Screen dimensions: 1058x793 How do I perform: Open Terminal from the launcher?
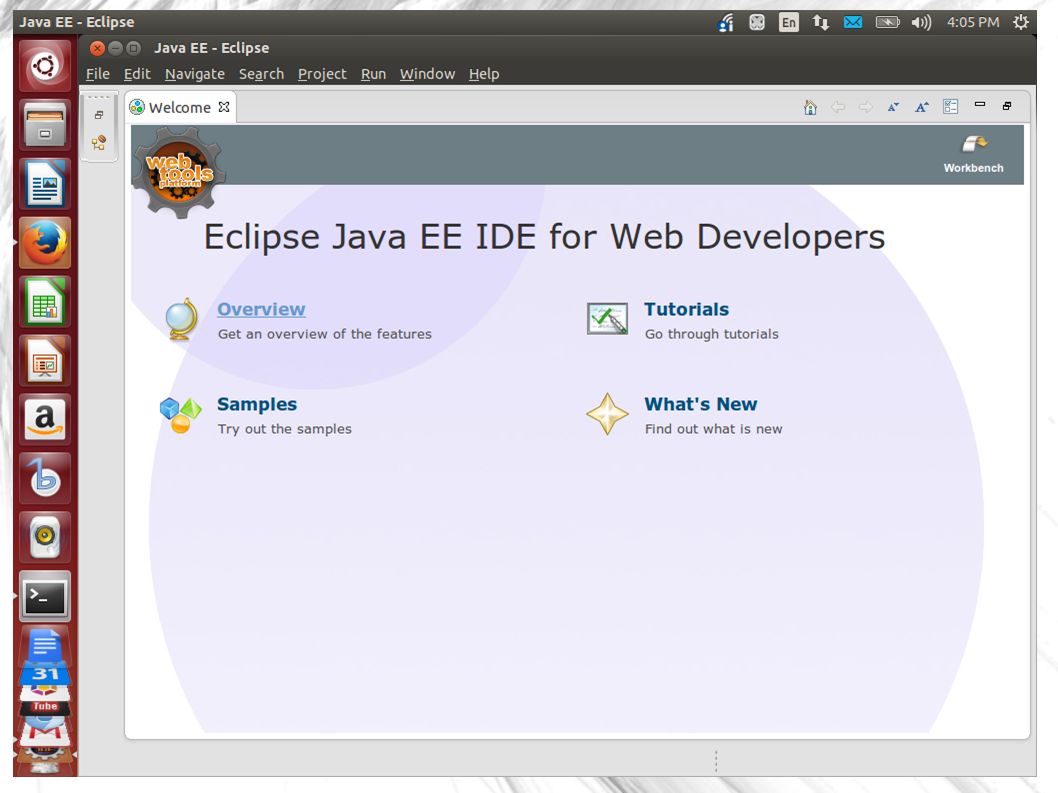(45, 597)
